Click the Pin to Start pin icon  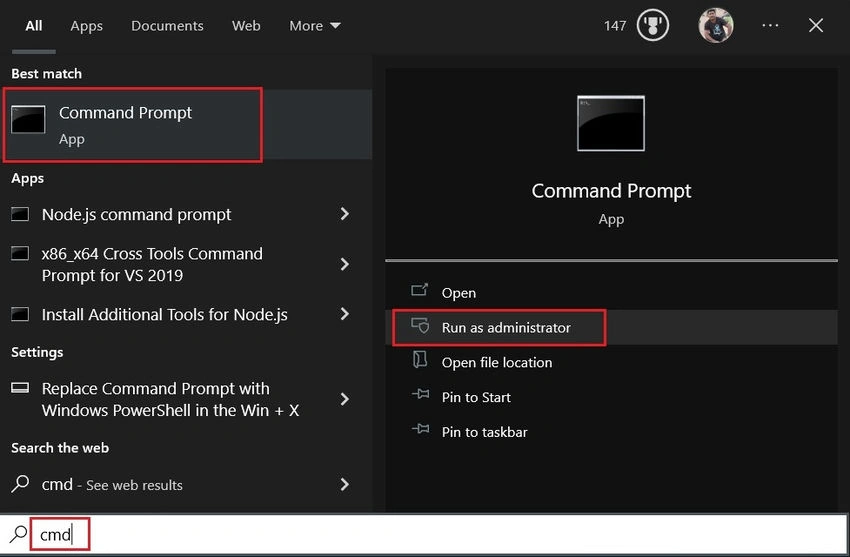[420, 394]
